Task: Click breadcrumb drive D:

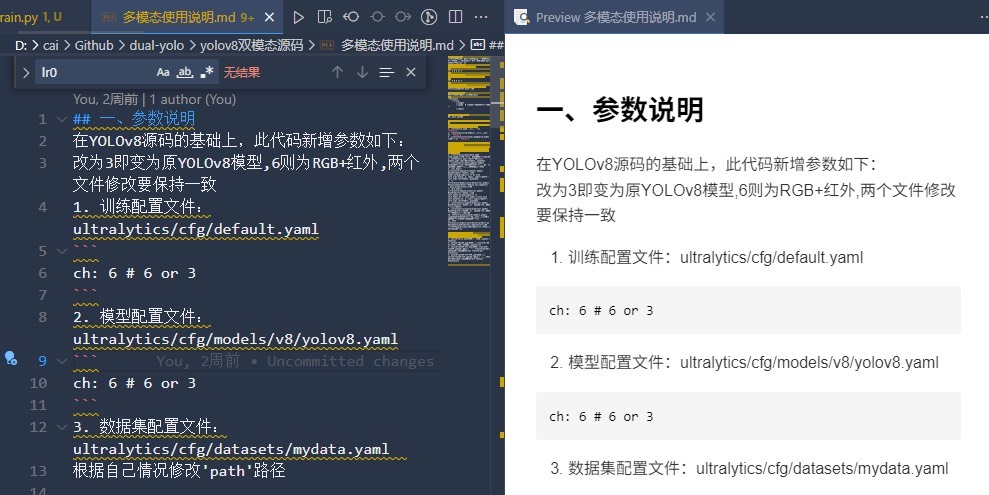Action: (x=21, y=45)
